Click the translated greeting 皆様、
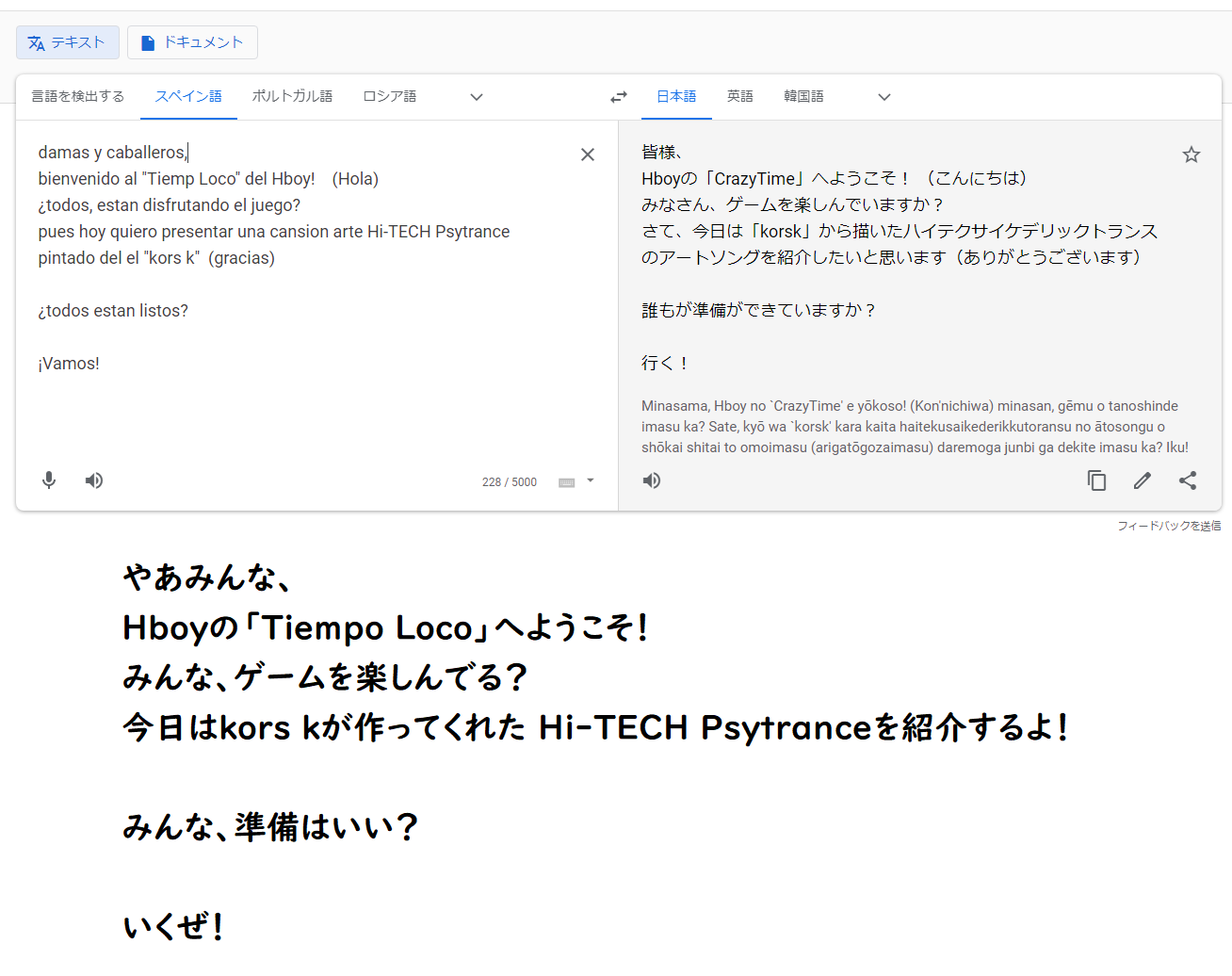 pyautogui.click(x=662, y=152)
